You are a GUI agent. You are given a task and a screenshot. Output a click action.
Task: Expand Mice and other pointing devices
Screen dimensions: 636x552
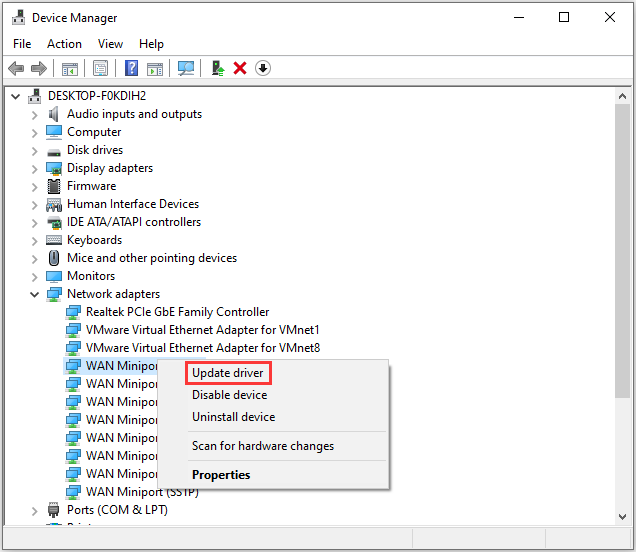click(35, 258)
